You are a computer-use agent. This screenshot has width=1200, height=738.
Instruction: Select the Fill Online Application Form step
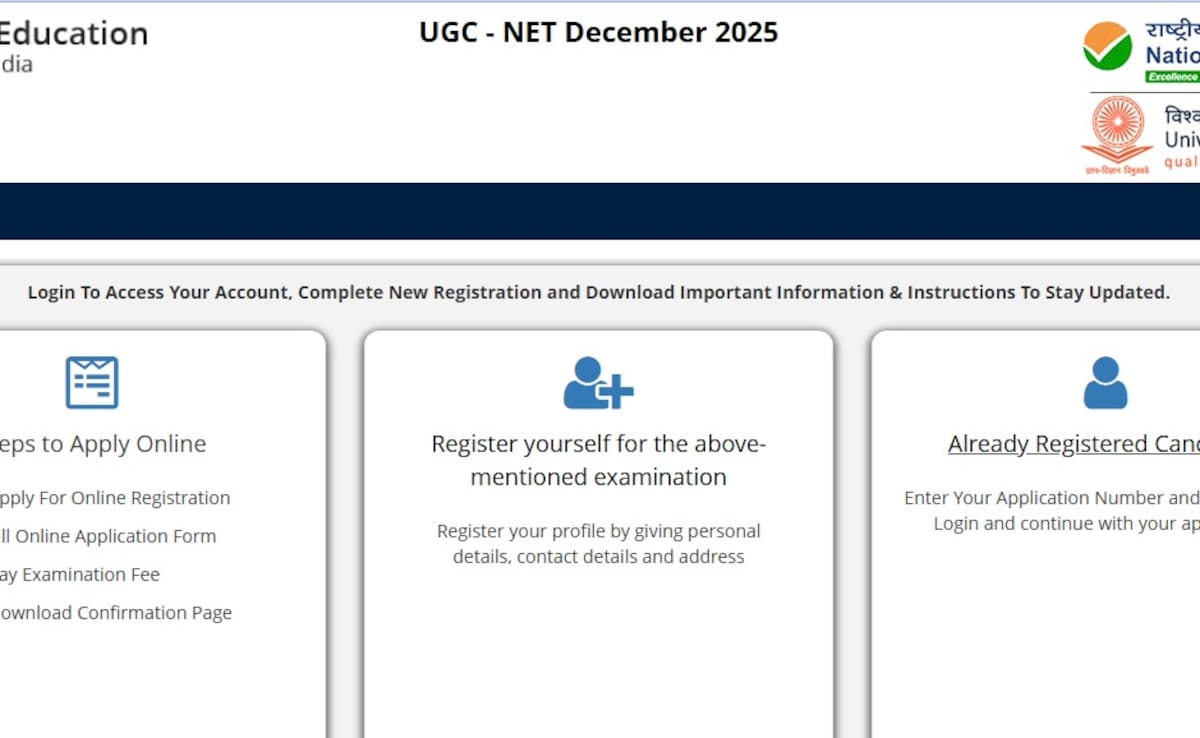pyautogui.click(x=108, y=536)
